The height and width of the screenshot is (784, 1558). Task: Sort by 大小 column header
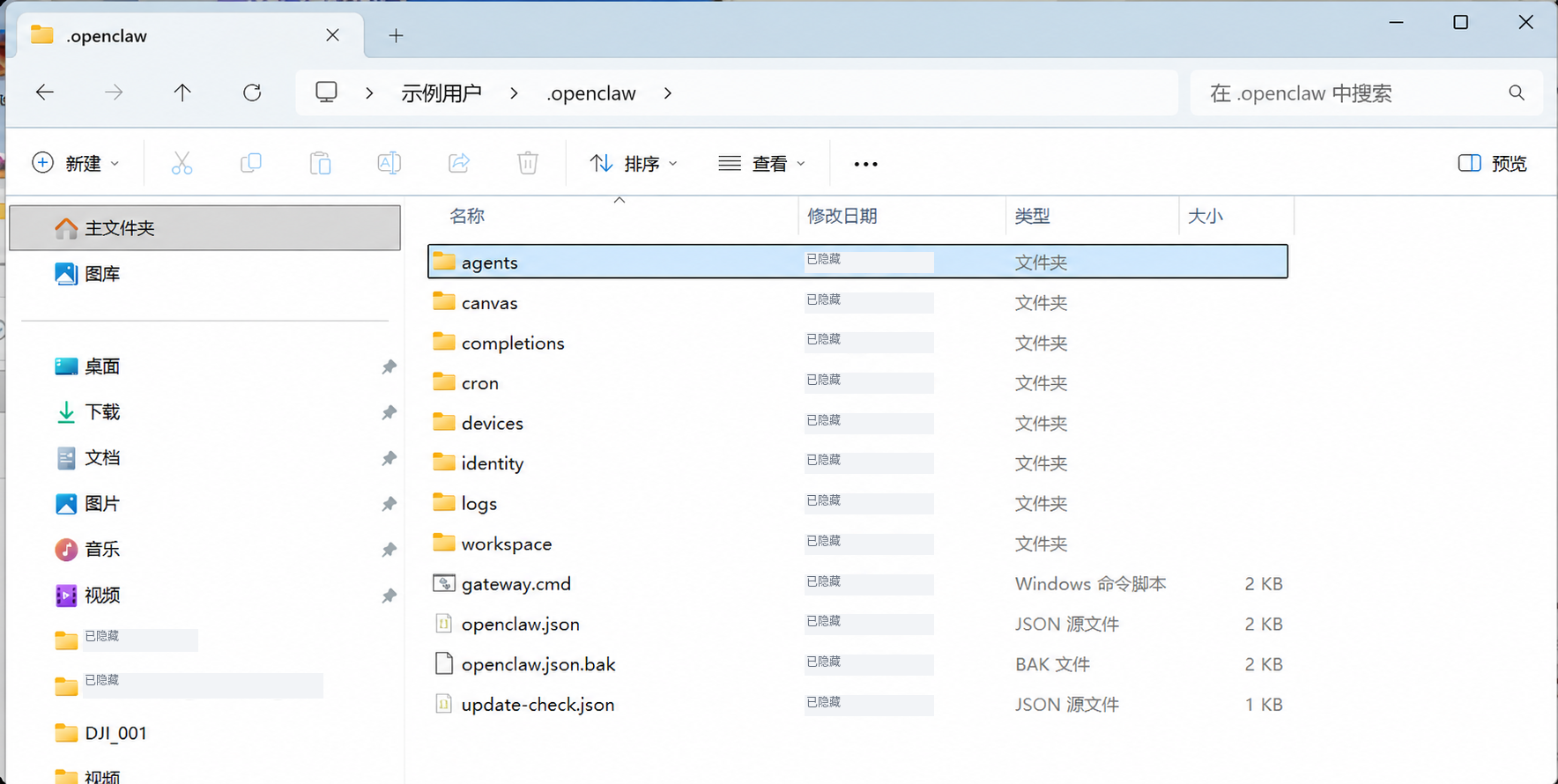click(1205, 216)
